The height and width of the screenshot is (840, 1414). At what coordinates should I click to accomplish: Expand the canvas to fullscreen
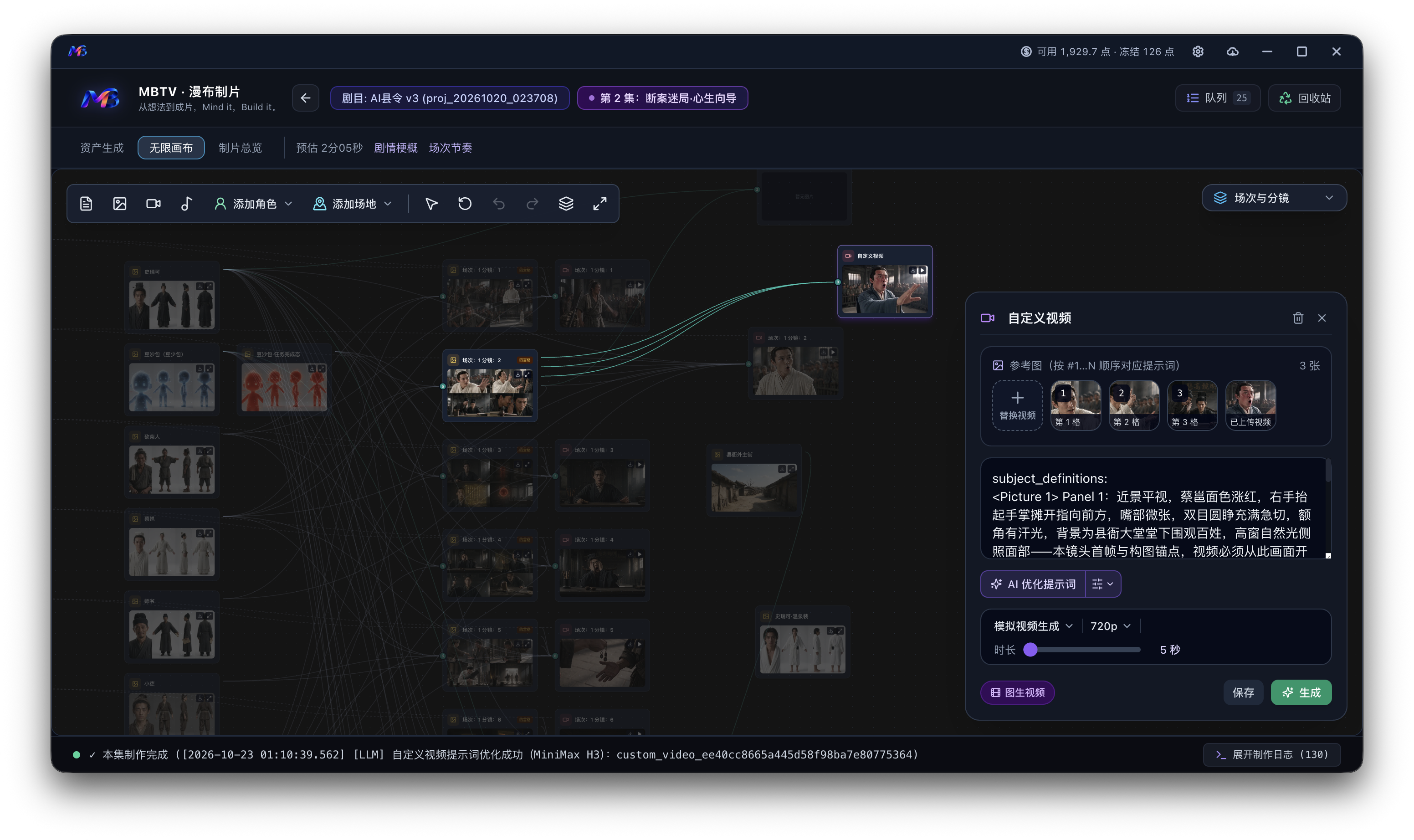point(600,204)
